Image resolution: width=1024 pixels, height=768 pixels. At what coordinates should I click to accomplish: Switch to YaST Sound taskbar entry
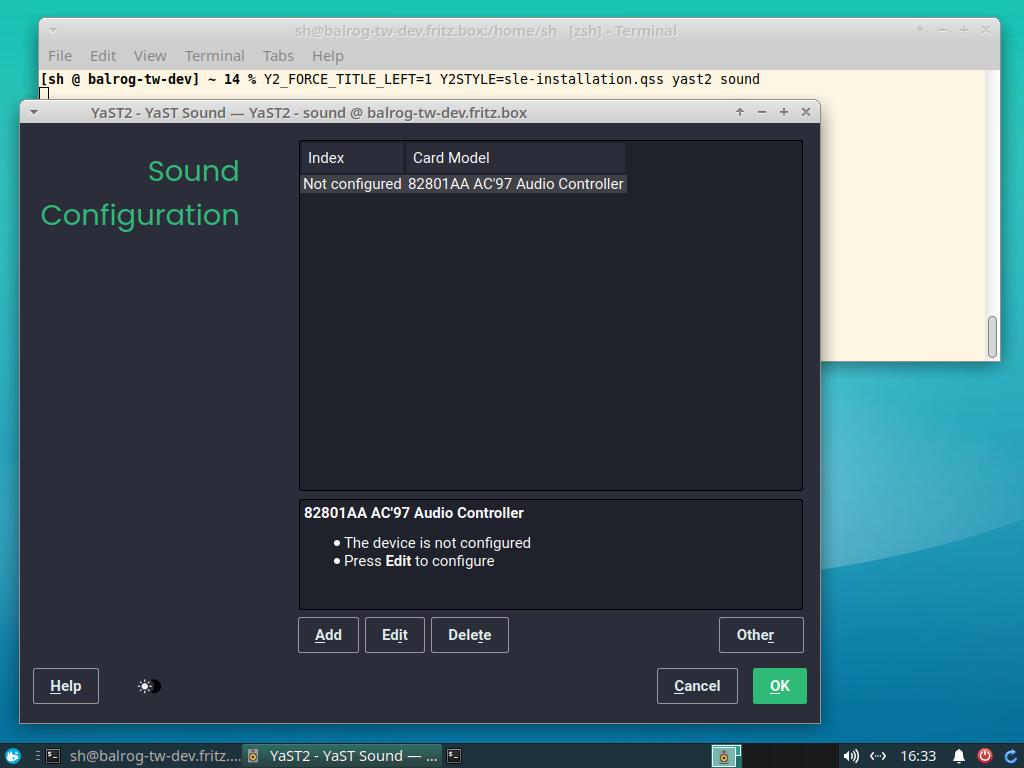tap(343, 756)
